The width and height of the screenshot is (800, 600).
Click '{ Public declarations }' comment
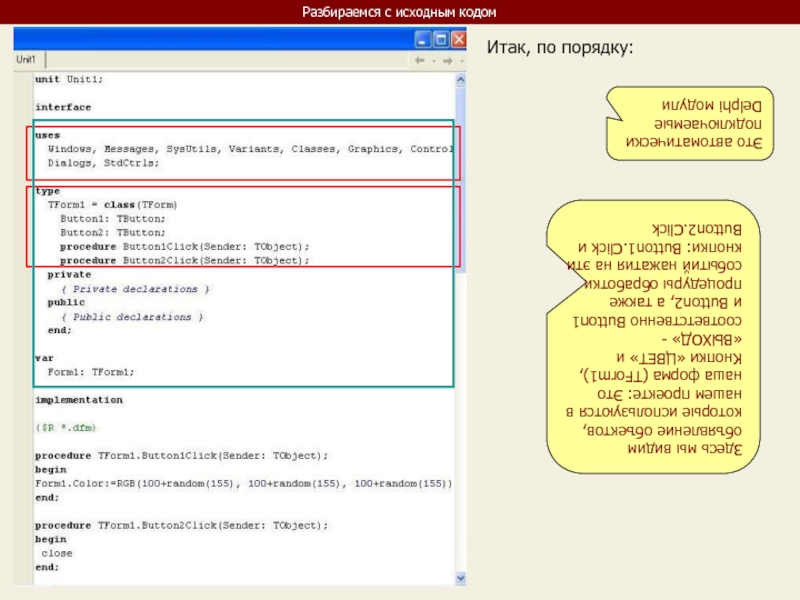coord(132,317)
